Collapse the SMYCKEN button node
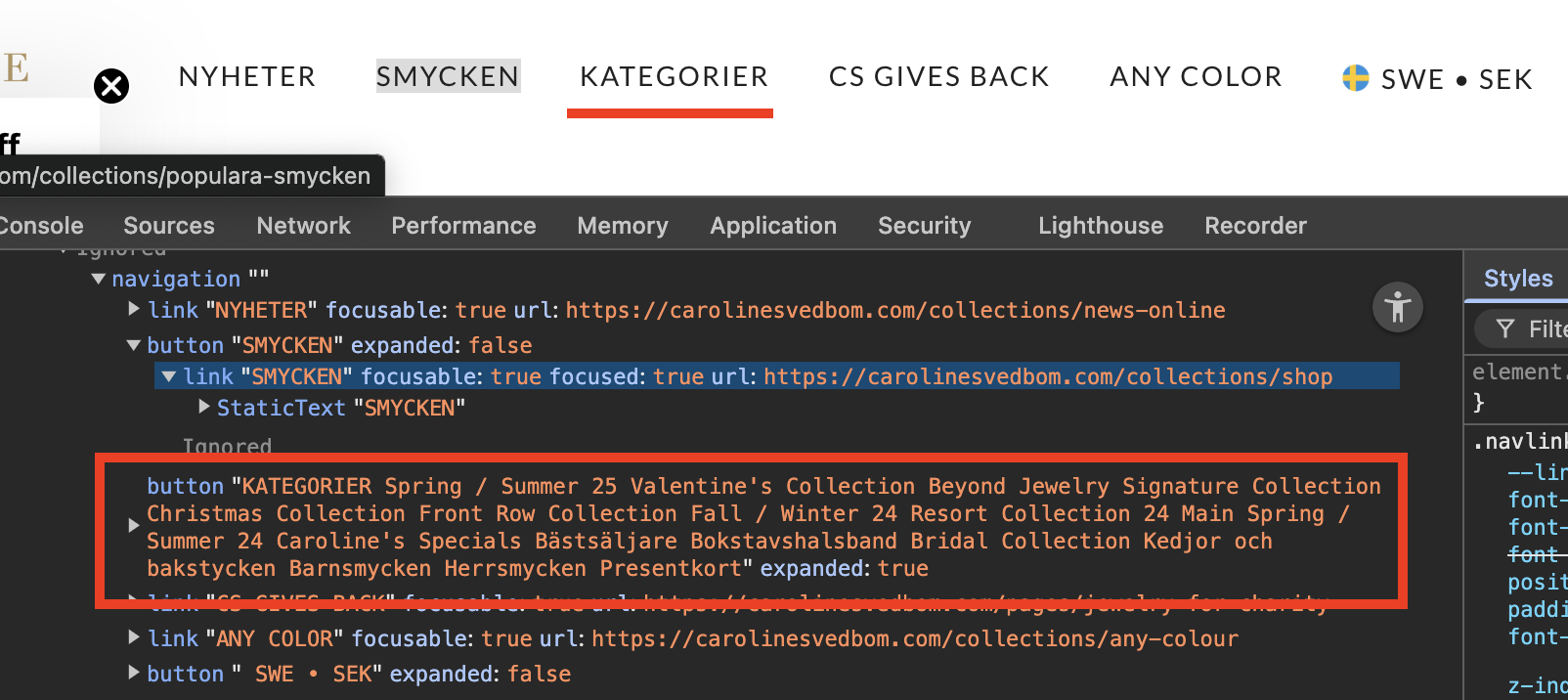1568x700 pixels. (134, 345)
